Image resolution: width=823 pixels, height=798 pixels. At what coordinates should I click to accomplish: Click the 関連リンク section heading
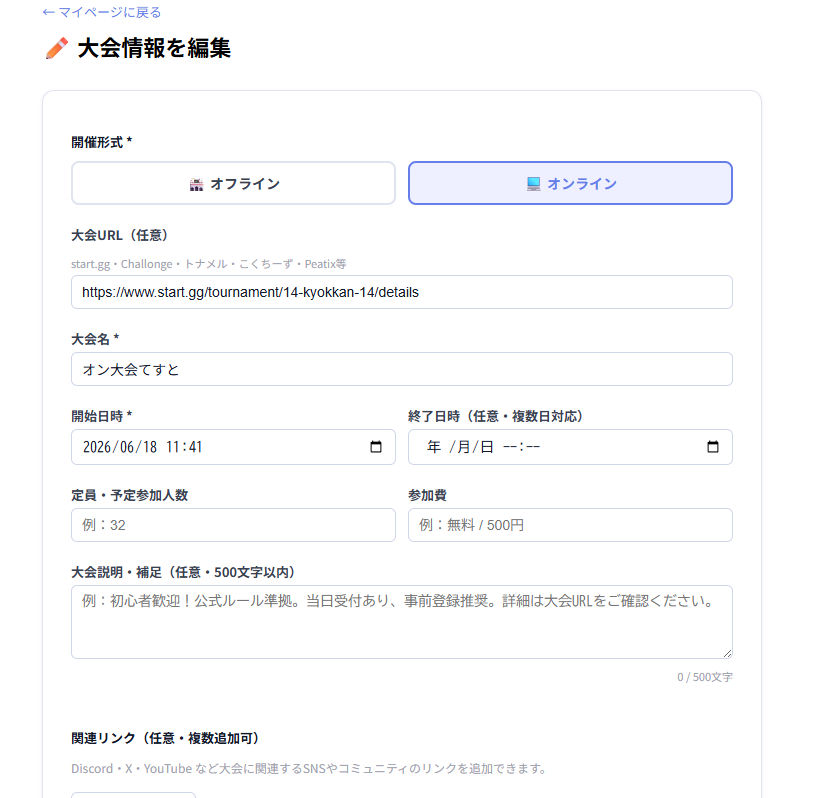[x=166, y=739]
